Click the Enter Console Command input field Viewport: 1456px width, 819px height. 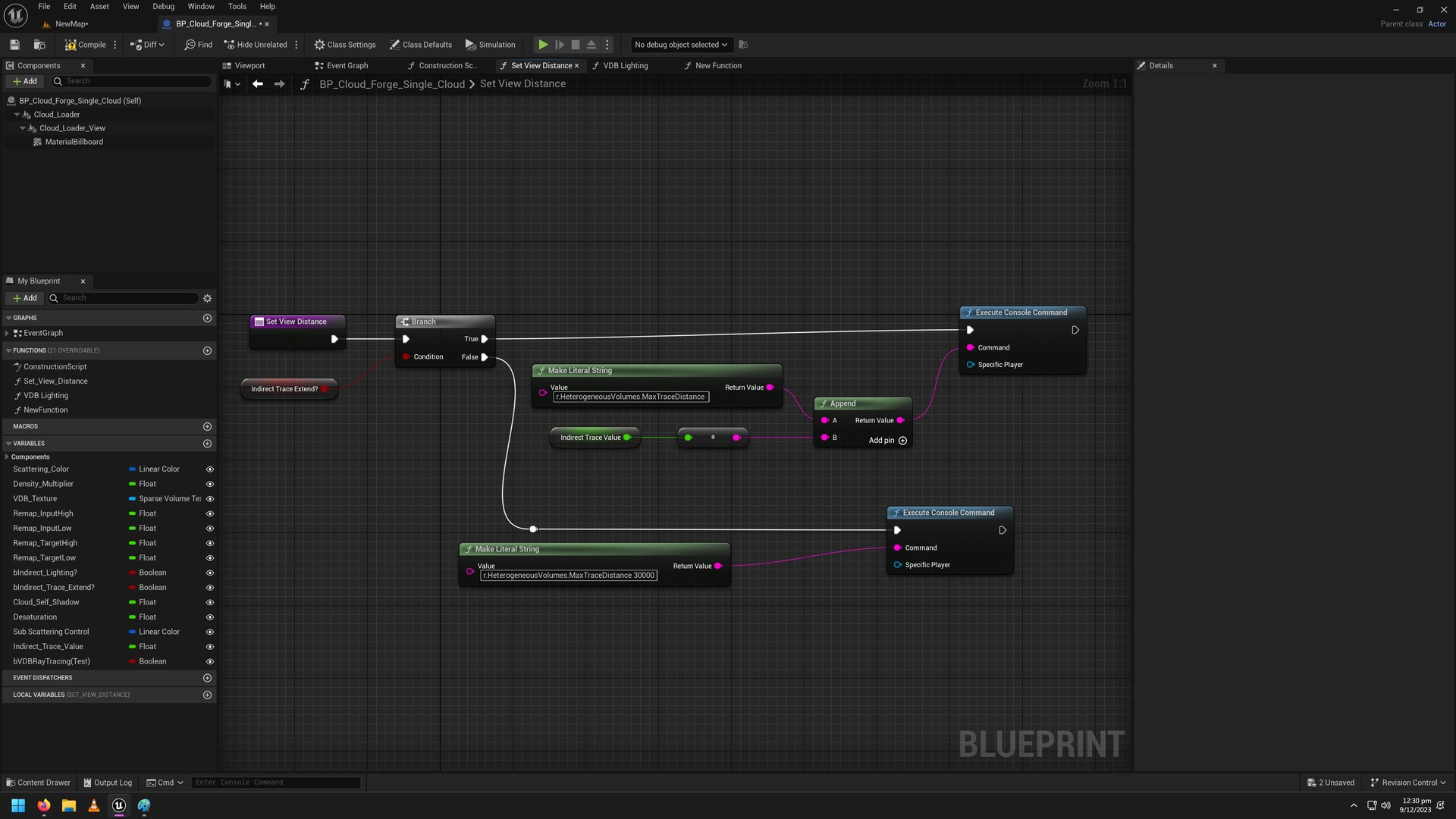pyautogui.click(x=276, y=782)
